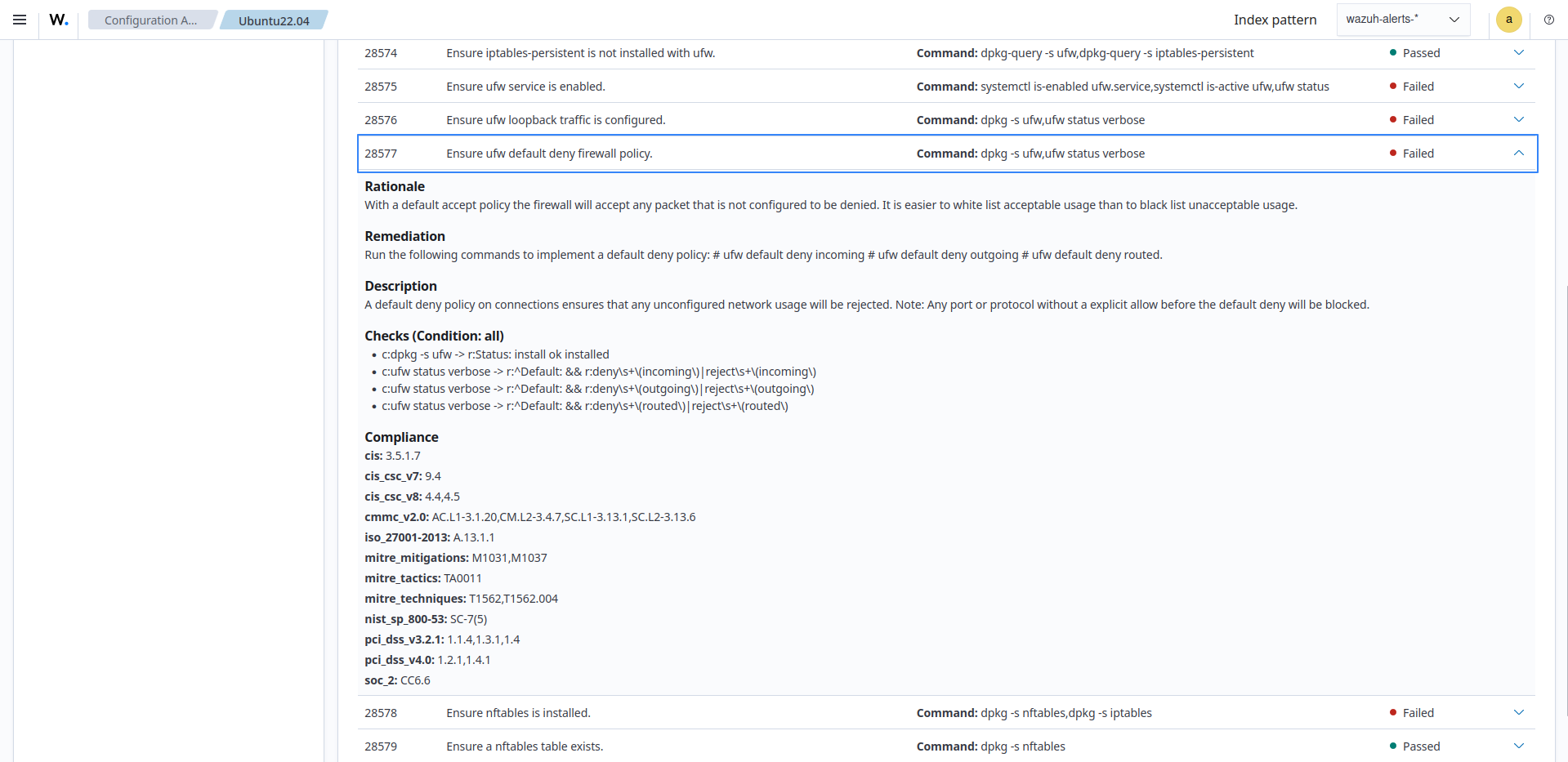The image size is (1568, 762).
Task: Select the Ubuntu22.04 breadcrumb tab
Action: pos(274,20)
